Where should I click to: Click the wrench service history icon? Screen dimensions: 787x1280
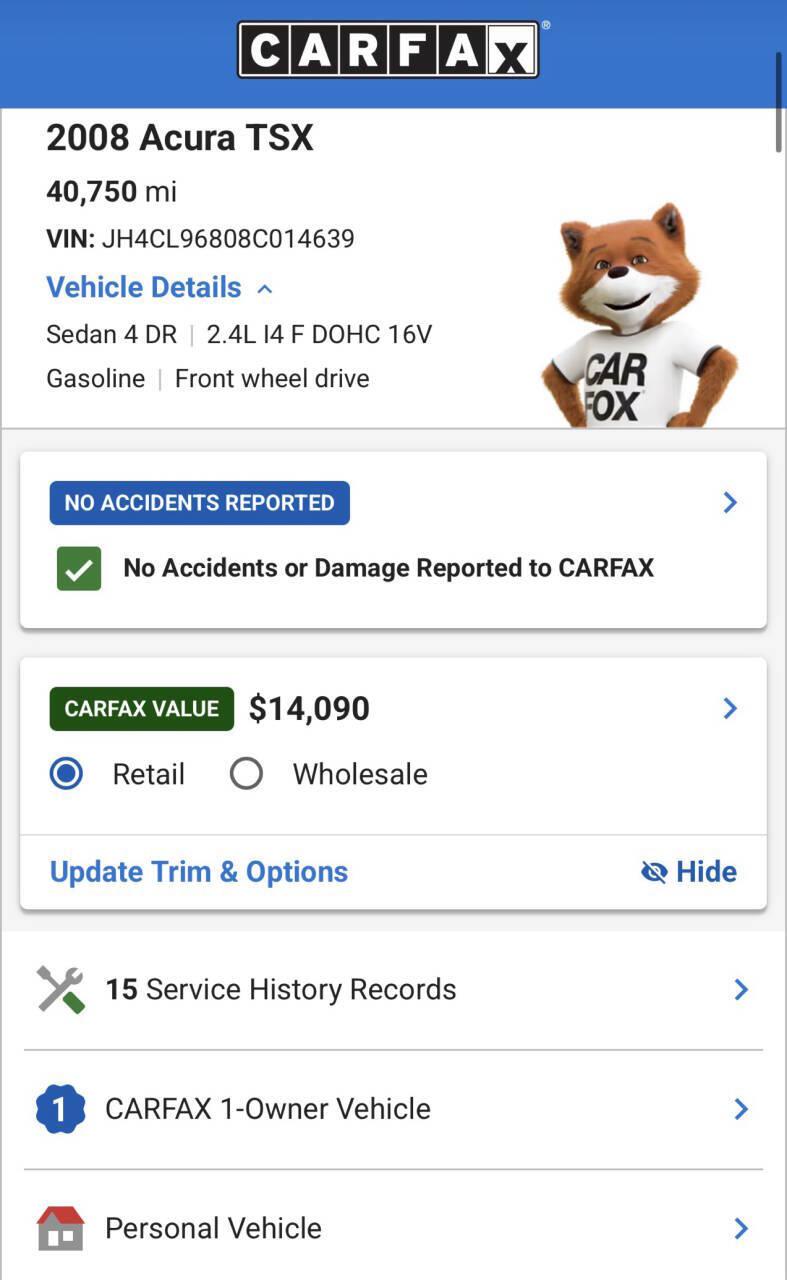[61, 990]
